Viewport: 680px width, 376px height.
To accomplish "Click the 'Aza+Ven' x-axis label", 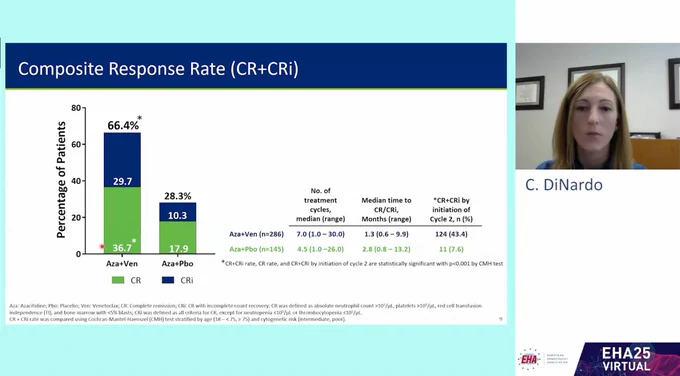I will click(122, 264).
